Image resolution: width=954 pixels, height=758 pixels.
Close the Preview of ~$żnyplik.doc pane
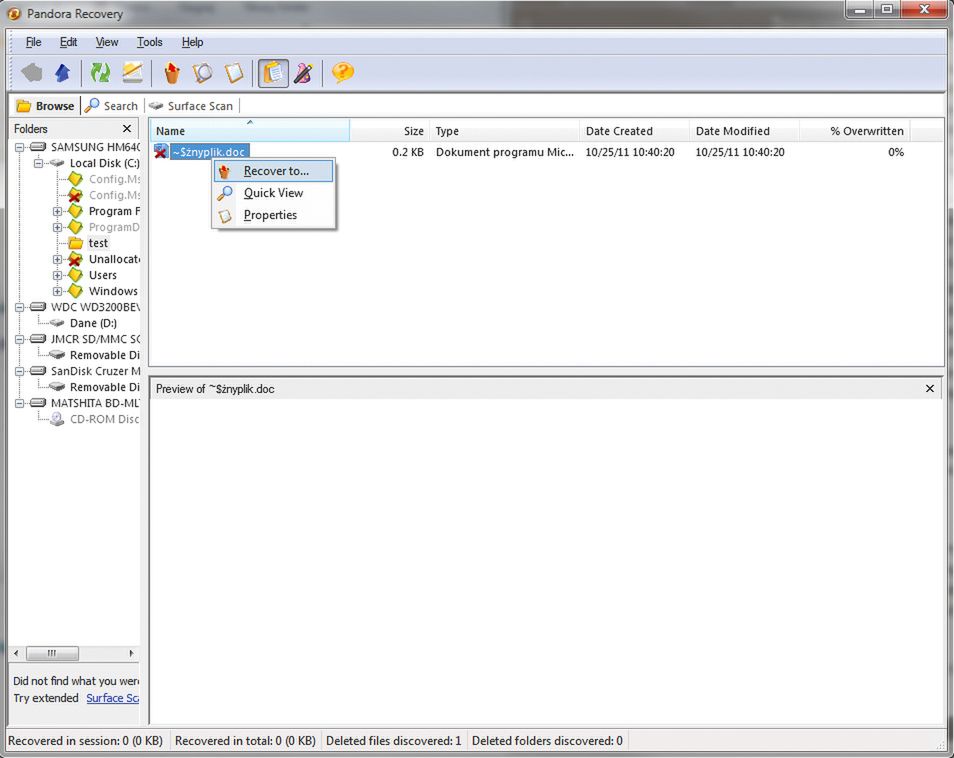pyautogui.click(x=930, y=388)
